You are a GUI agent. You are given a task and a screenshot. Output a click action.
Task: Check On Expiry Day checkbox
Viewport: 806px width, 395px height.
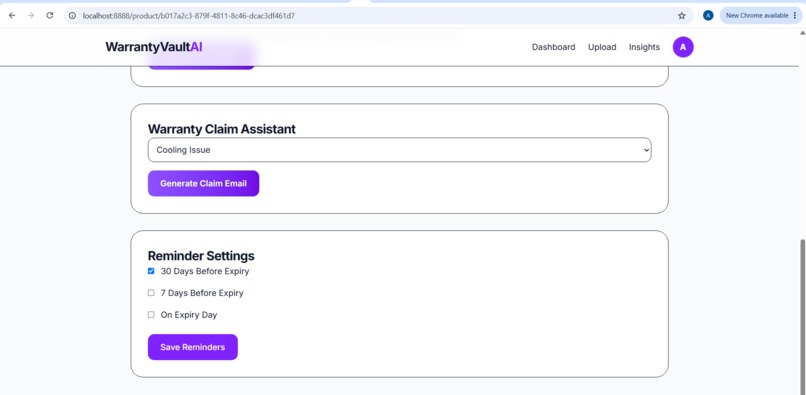pos(151,314)
